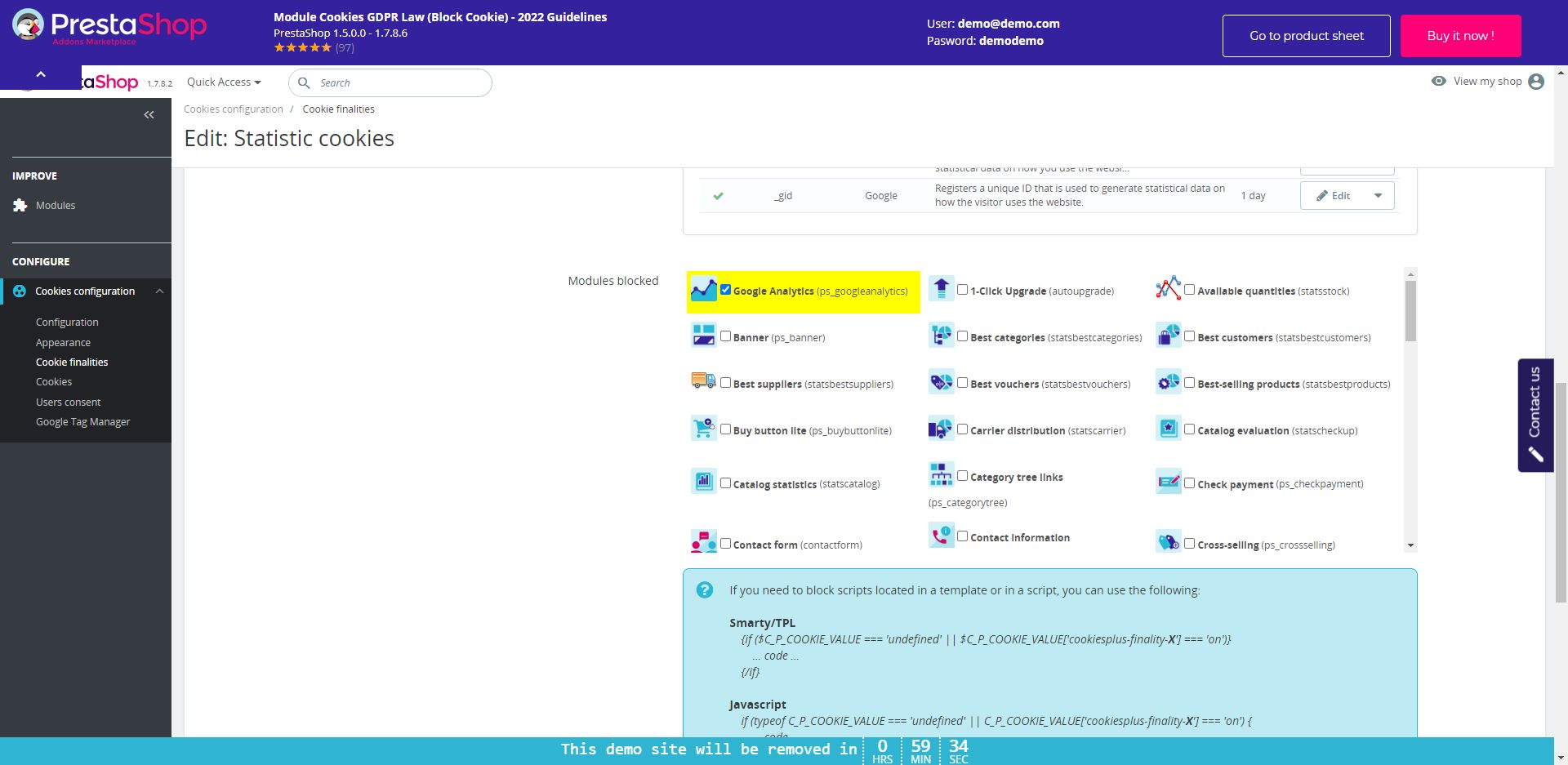Screen dimensions: 1568x765
Task: Go to Users consent menu item
Action: click(x=69, y=403)
